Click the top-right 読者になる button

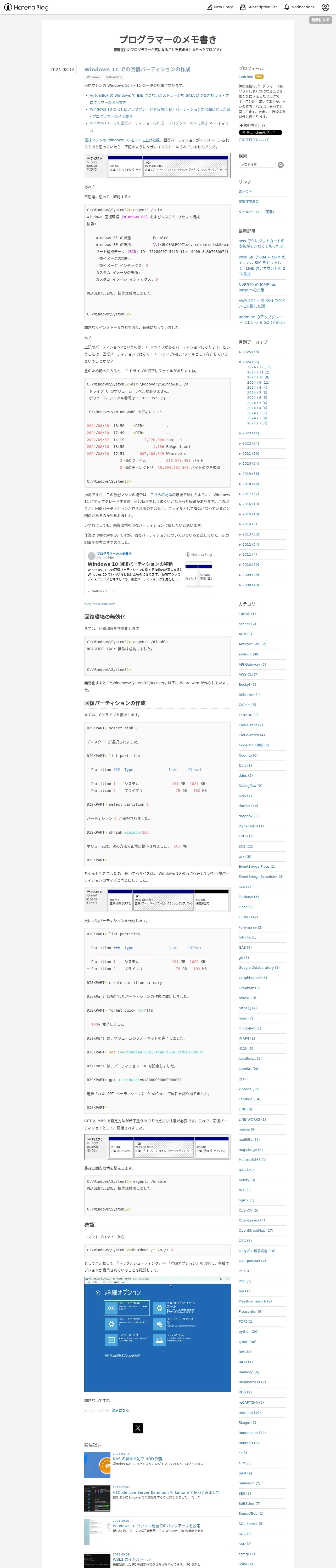coord(320,20)
